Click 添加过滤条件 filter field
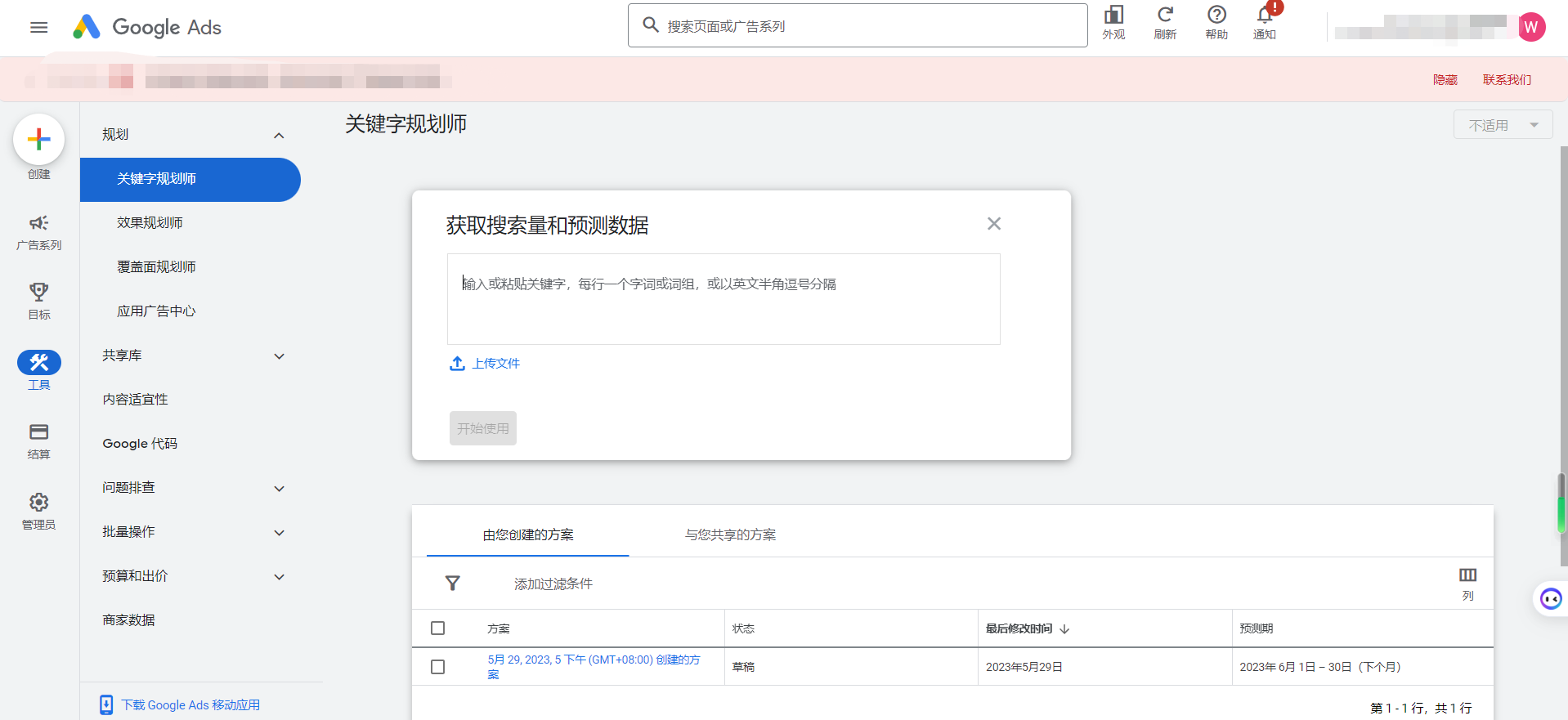1568x720 pixels. click(x=553, y=584)
